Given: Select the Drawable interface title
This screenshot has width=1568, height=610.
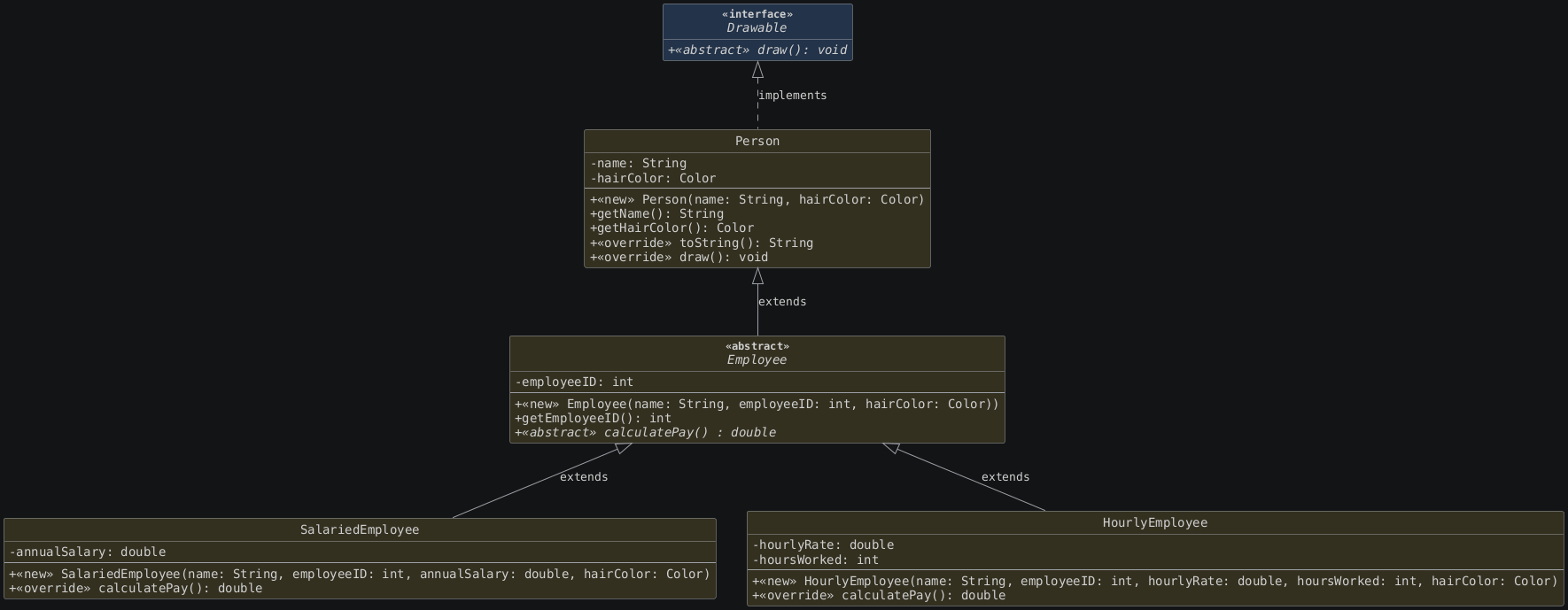Looking at the screenshot, I should [757, 27].
